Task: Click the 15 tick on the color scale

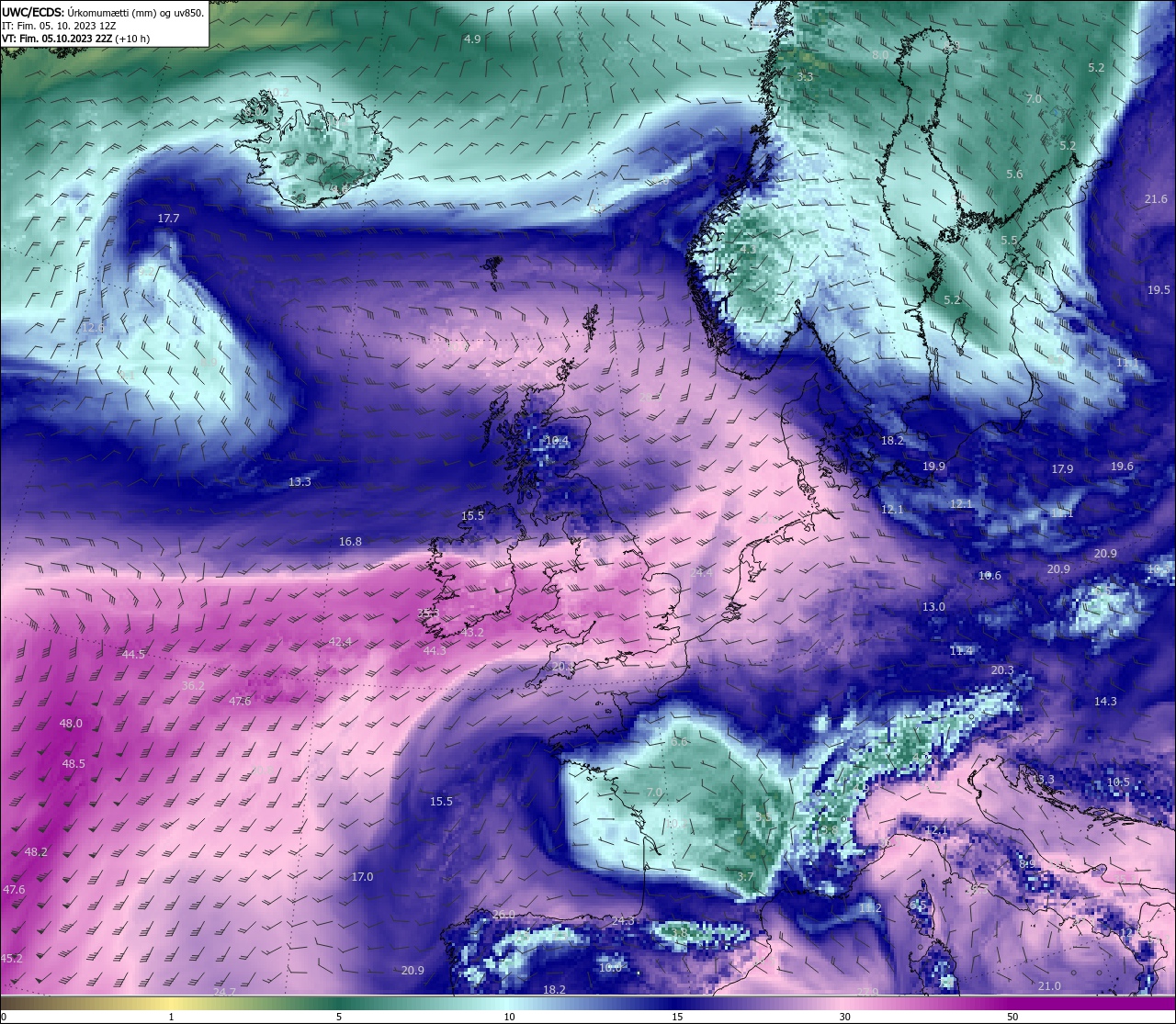Action: coord(677,1017)
